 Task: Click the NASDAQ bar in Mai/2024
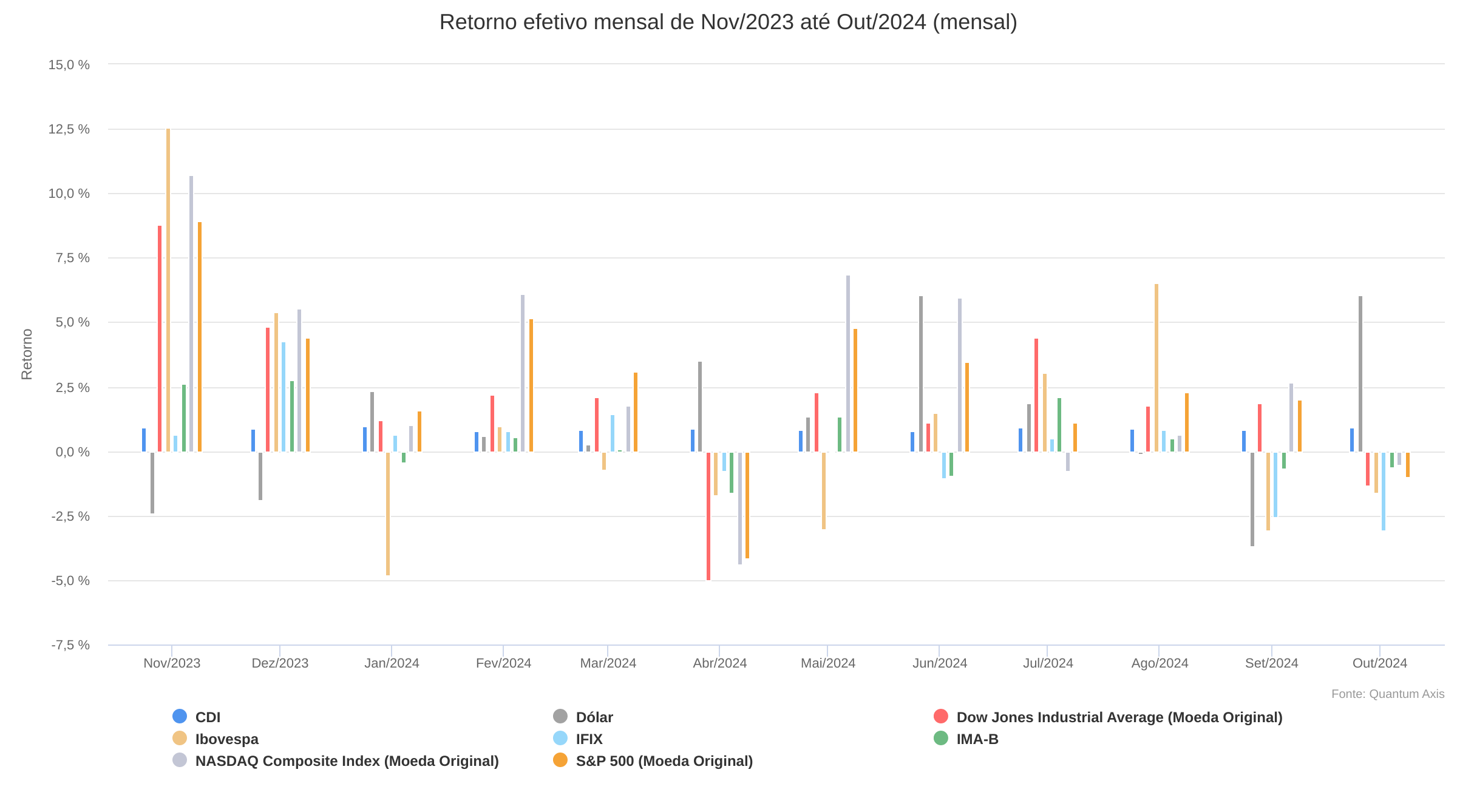[848, 364]
